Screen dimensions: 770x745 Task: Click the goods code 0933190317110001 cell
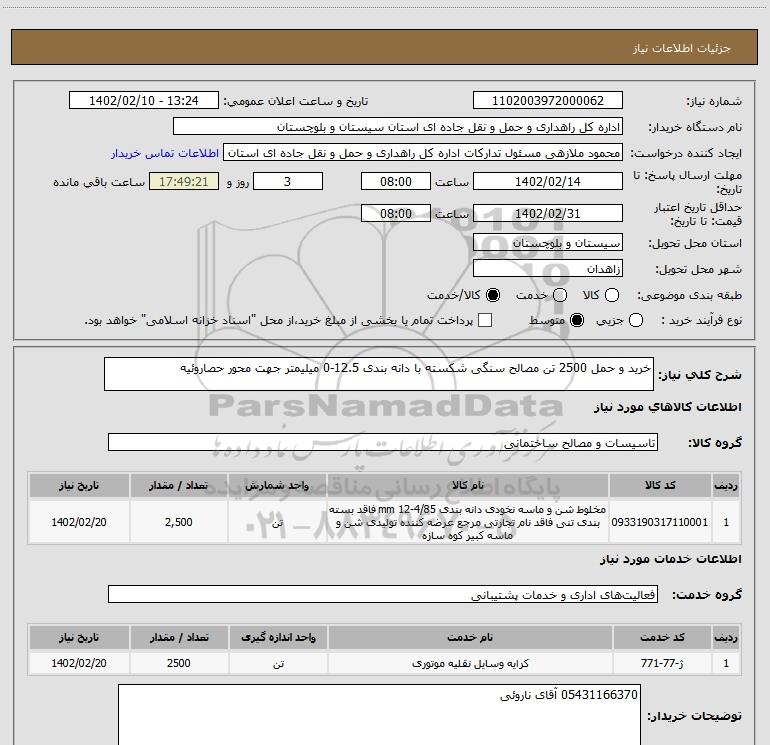pos(660,522)
